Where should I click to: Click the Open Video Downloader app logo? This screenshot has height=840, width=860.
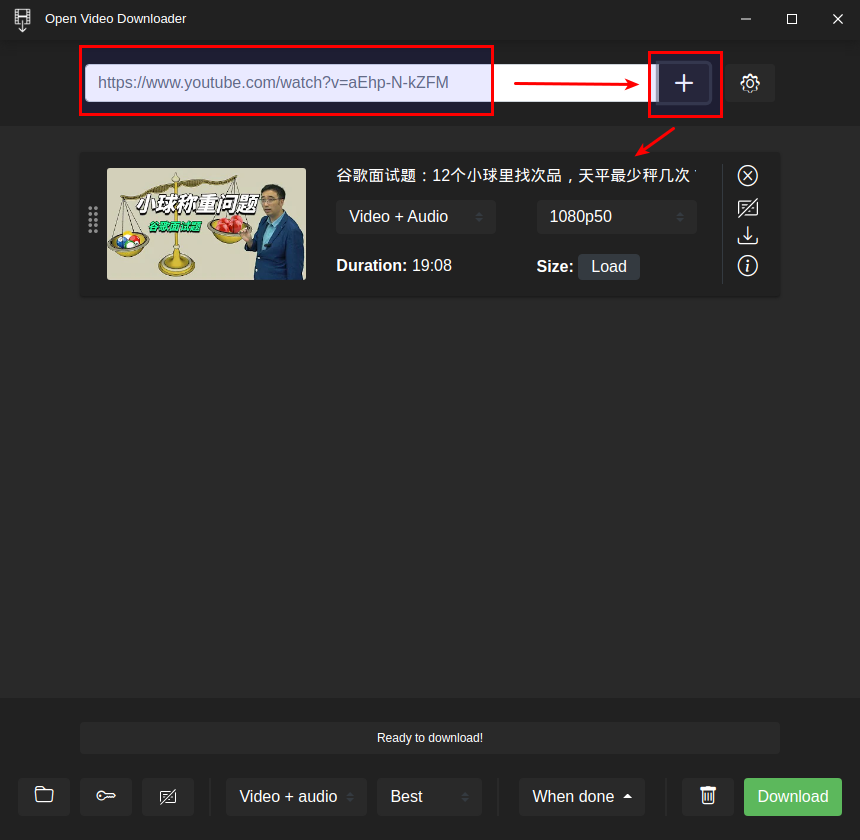point(22,20)
